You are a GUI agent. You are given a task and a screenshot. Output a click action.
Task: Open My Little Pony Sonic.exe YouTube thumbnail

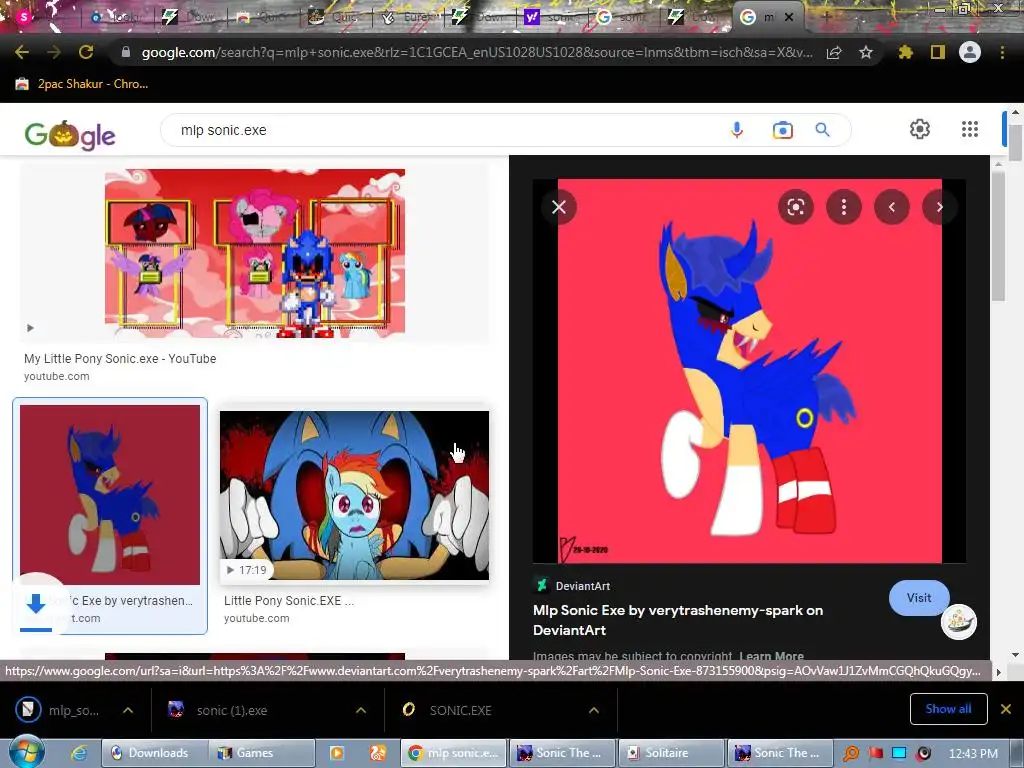click(255, 253)
